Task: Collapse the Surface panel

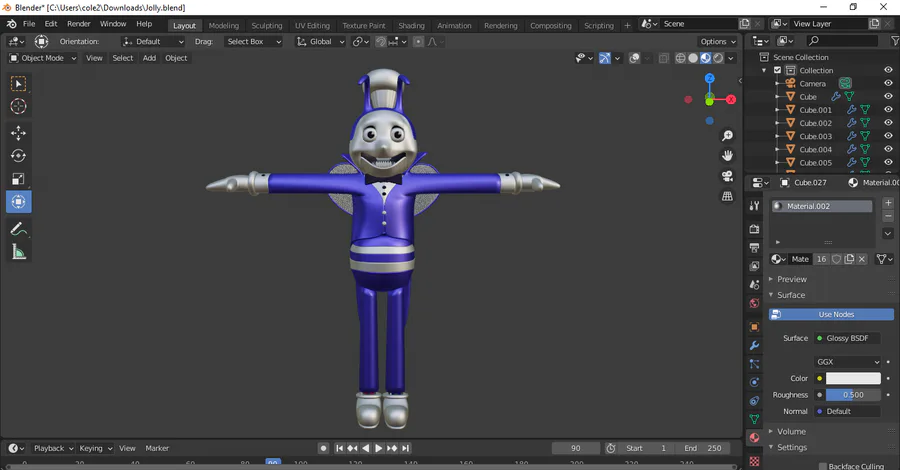Action: (x=791, y=295)
